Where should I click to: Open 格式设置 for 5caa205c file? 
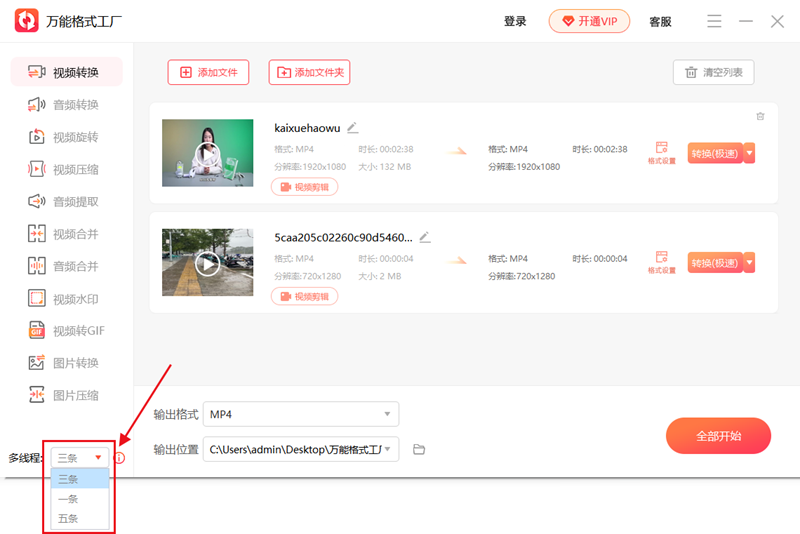(x=662, y=263)
